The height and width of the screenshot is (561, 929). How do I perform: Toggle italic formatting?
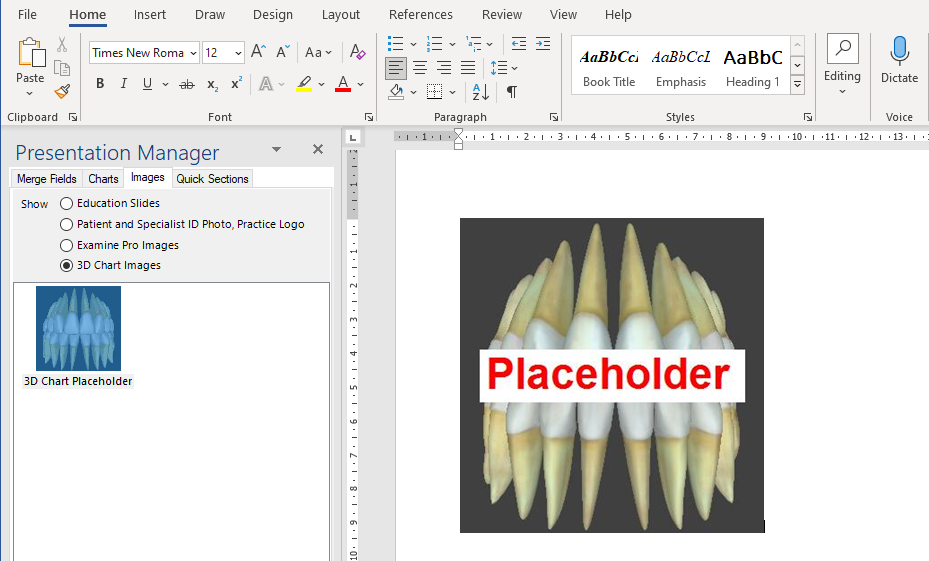[x=123, y=84]
